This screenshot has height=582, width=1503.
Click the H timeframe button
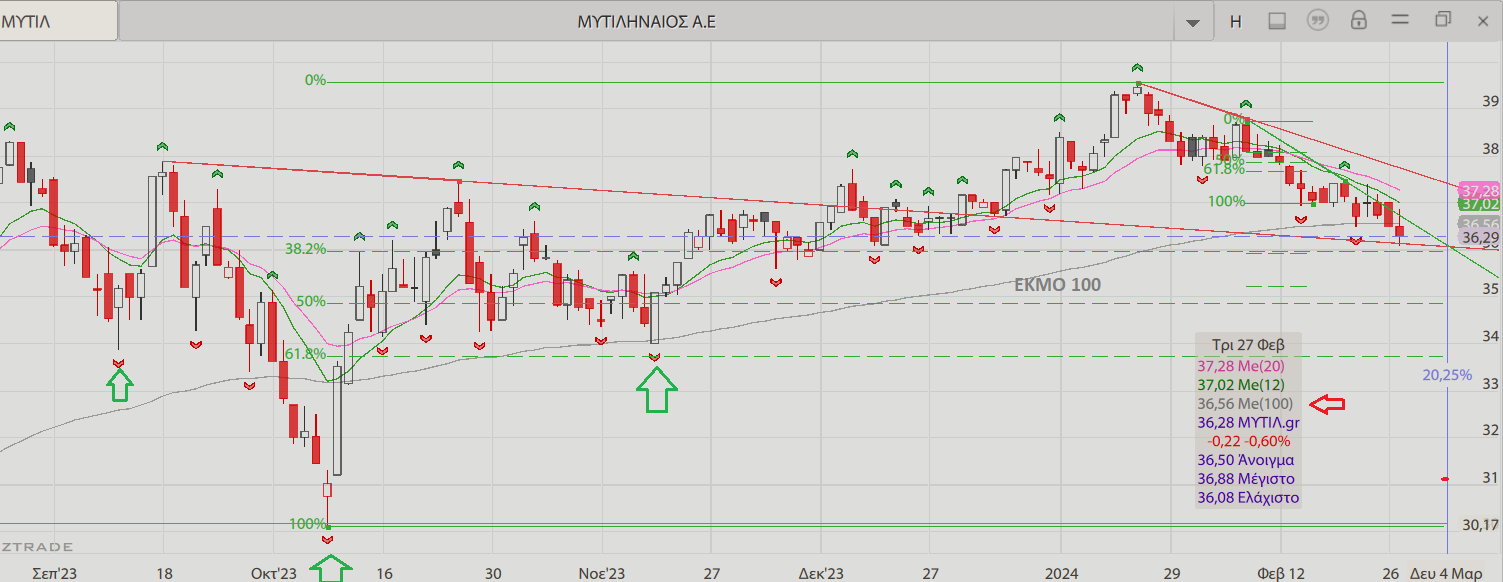pos(1236,21)
